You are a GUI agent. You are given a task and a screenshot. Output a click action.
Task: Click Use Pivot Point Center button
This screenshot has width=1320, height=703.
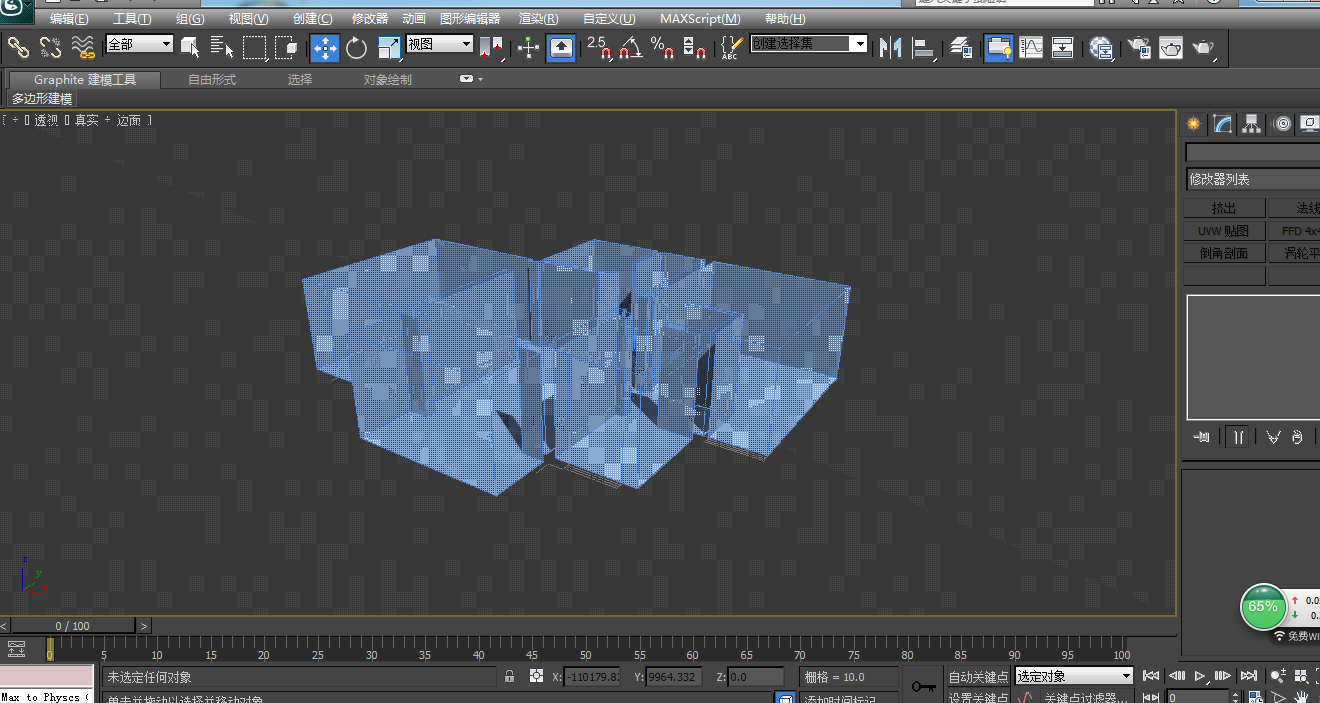pos(491,46)
